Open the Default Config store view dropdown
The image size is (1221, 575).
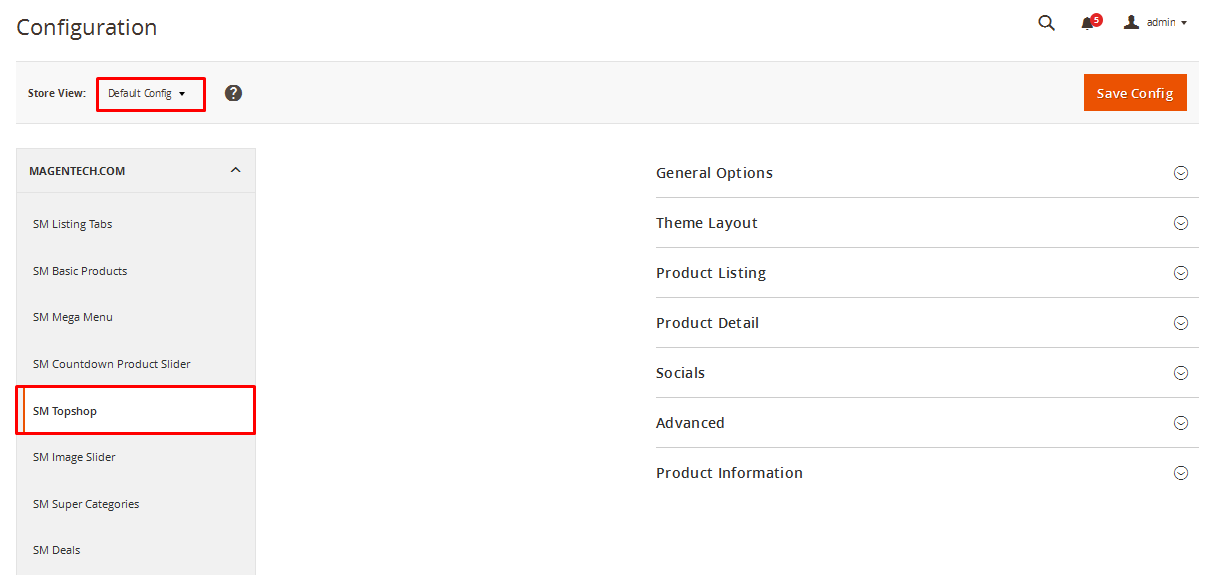click(x=150, y=94)
